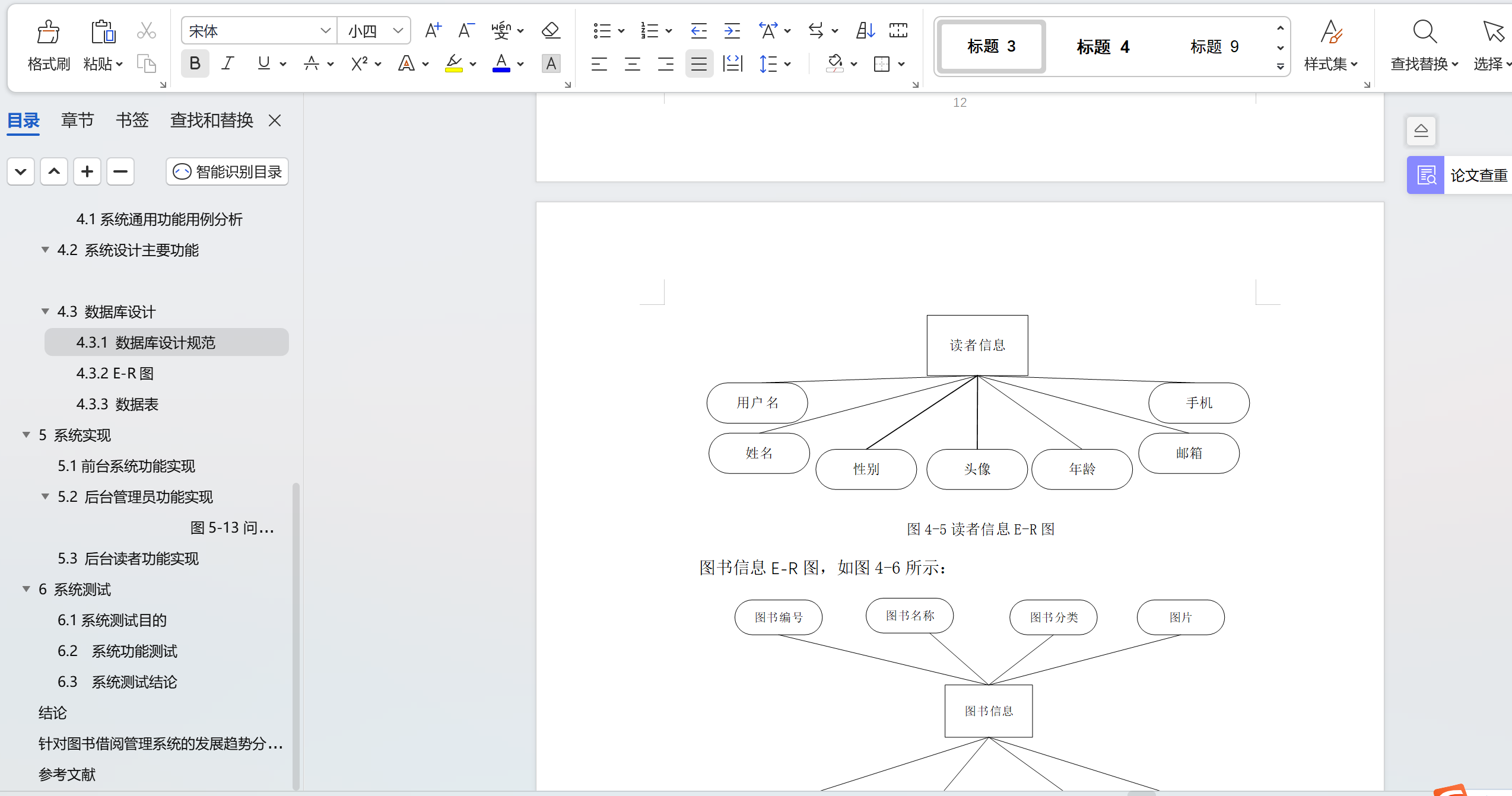Switch to the 书签 tab
This screenshot has width=1512, height=796.
tap(132, 120)
